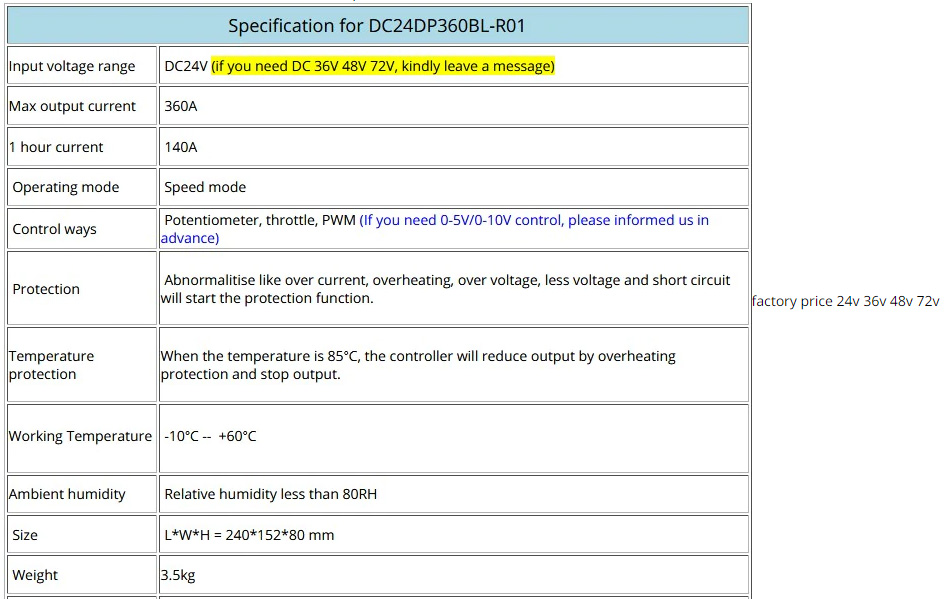Select the '1 hour current' label cell

tap(82, 147)
